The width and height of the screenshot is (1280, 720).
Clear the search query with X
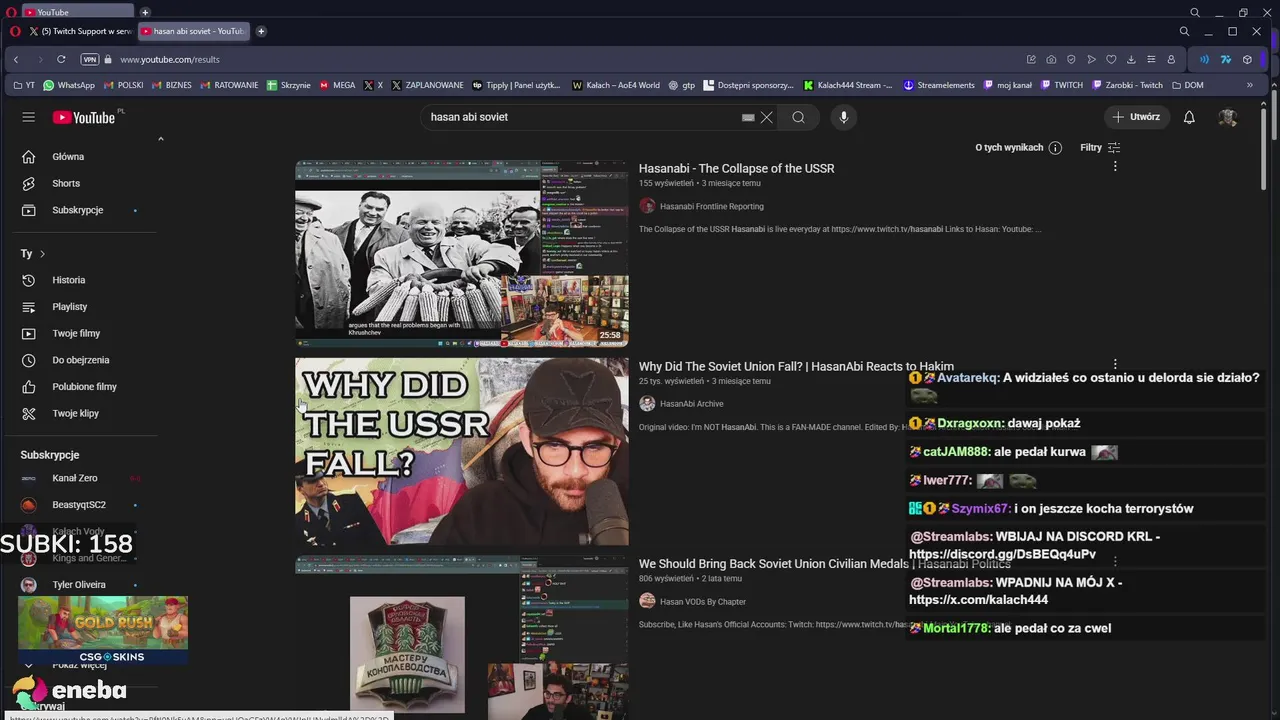tap(767, 117)
